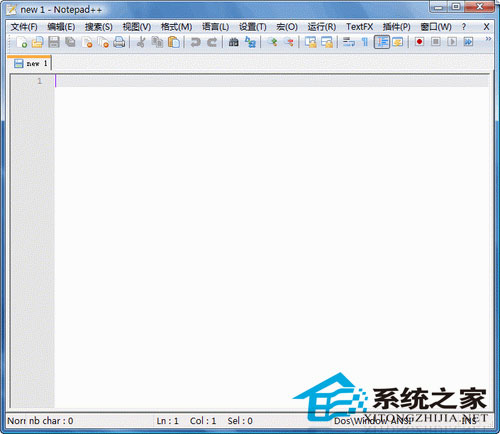Screen dimensions: 500x434
Task: Open the 设置(T) menu
Action: [253, 27]
